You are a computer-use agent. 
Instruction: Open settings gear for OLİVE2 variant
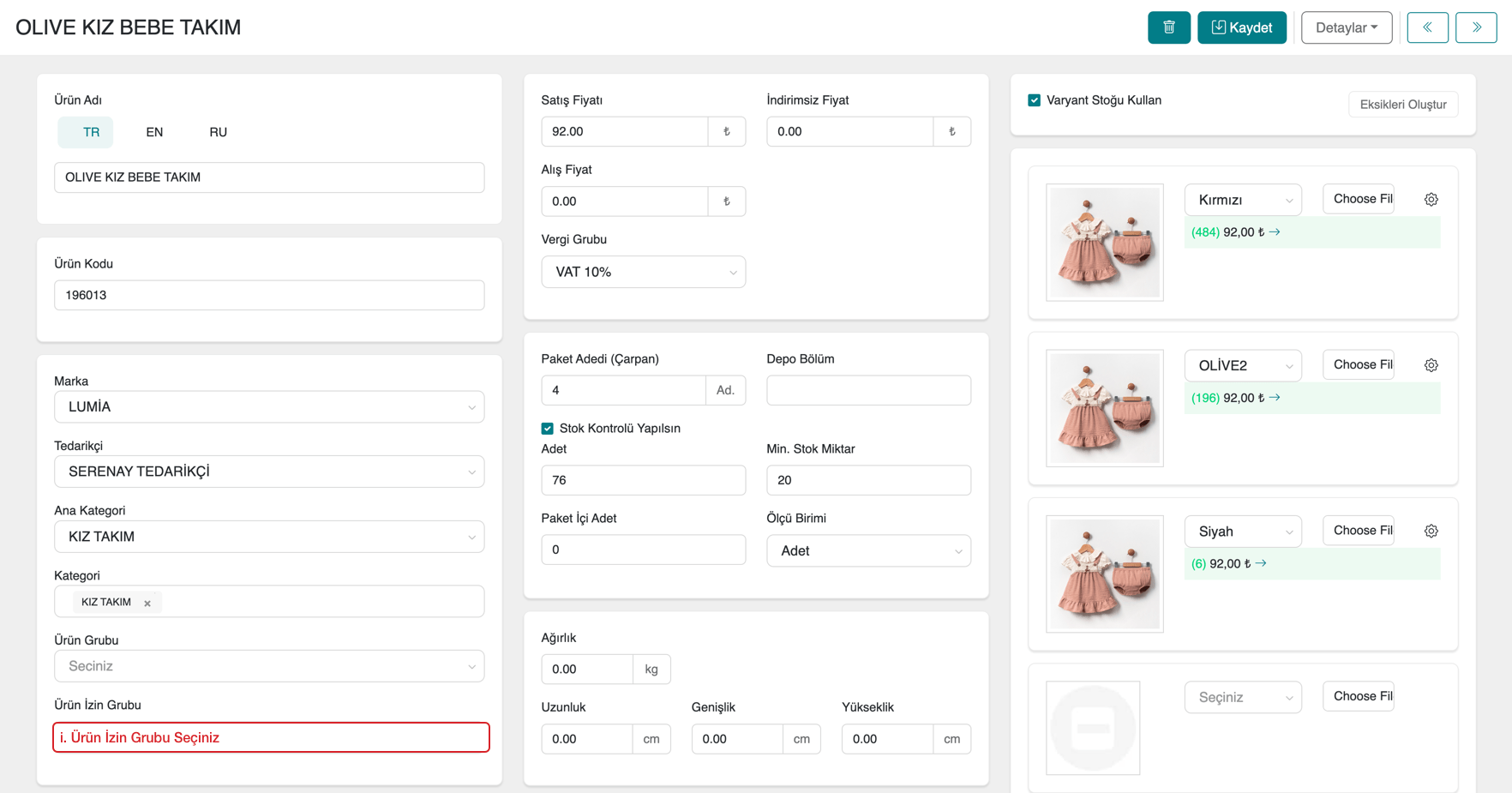click(x=1431, y=365)
